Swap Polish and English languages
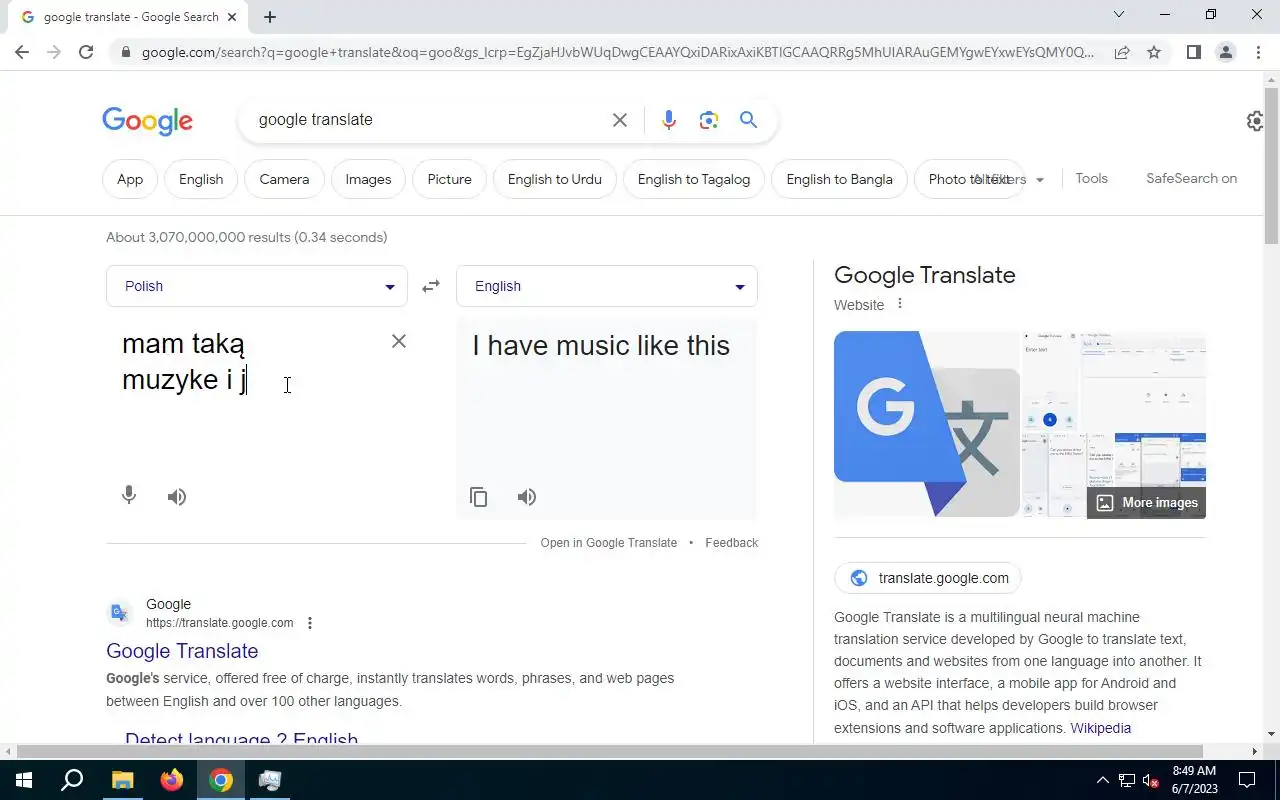Screen dimensions: 1280x800 pos(431,286)
